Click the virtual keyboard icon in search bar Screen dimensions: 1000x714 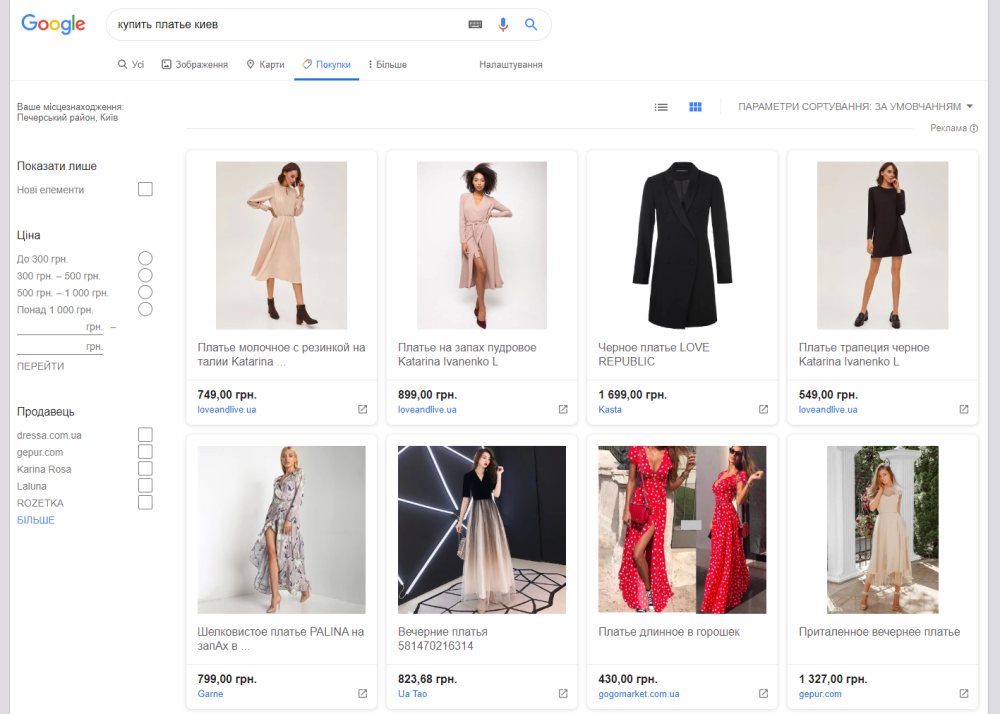pyautogui.click(x=475, y=24)
